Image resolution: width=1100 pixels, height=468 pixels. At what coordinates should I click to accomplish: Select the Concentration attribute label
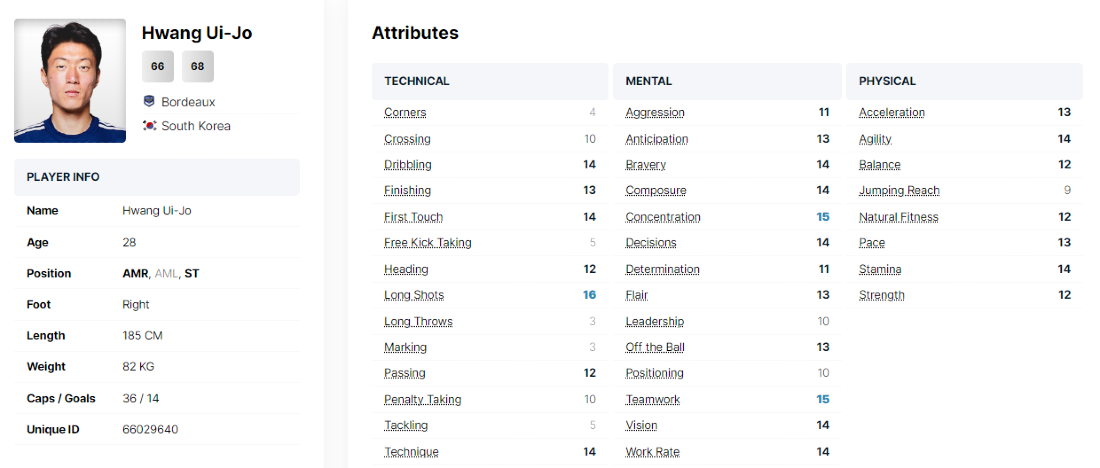pos(663,217)
